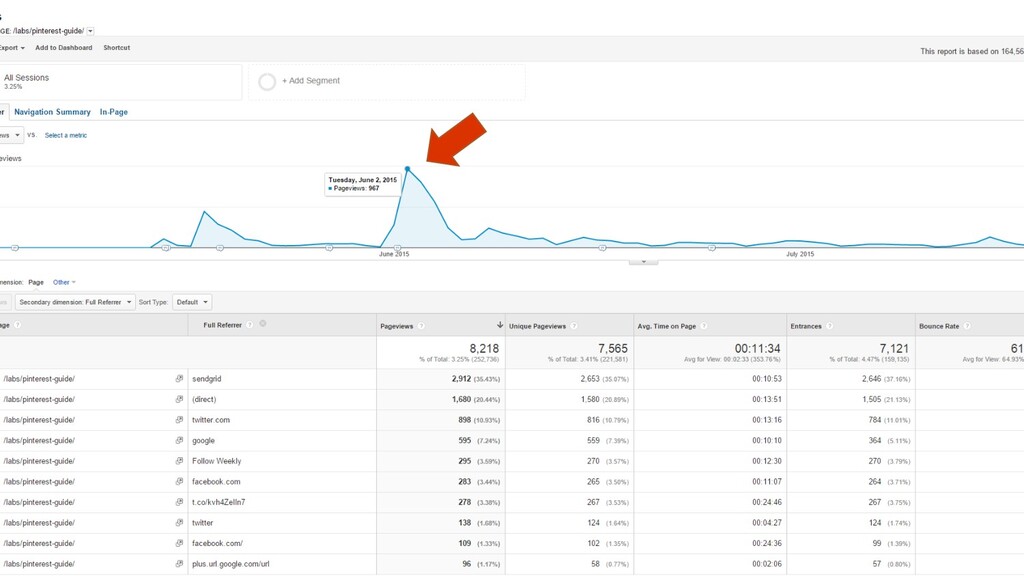Open external link icon in (direct) row

(x=179, y=399)
